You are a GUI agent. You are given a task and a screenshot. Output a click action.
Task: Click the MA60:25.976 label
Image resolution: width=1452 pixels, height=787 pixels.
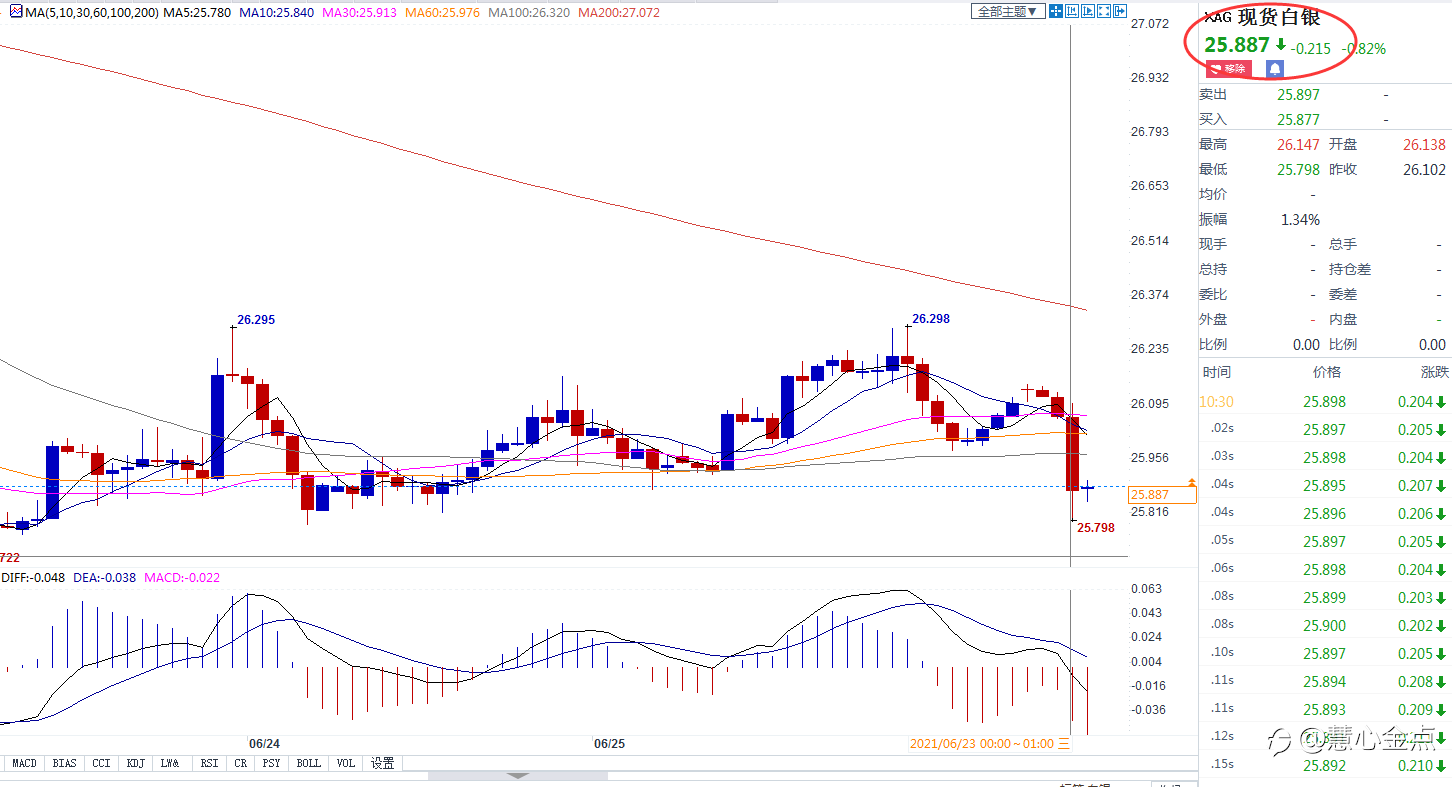click(442, 13)
